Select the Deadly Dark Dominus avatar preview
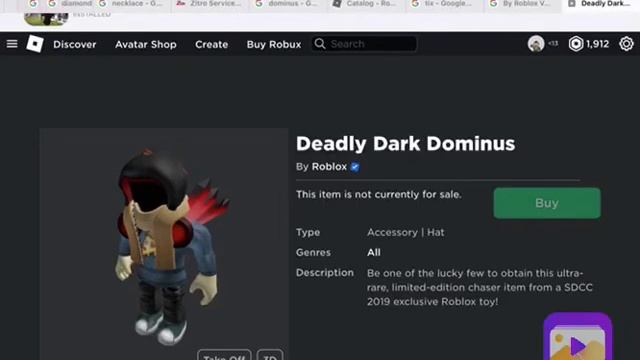 164,244
